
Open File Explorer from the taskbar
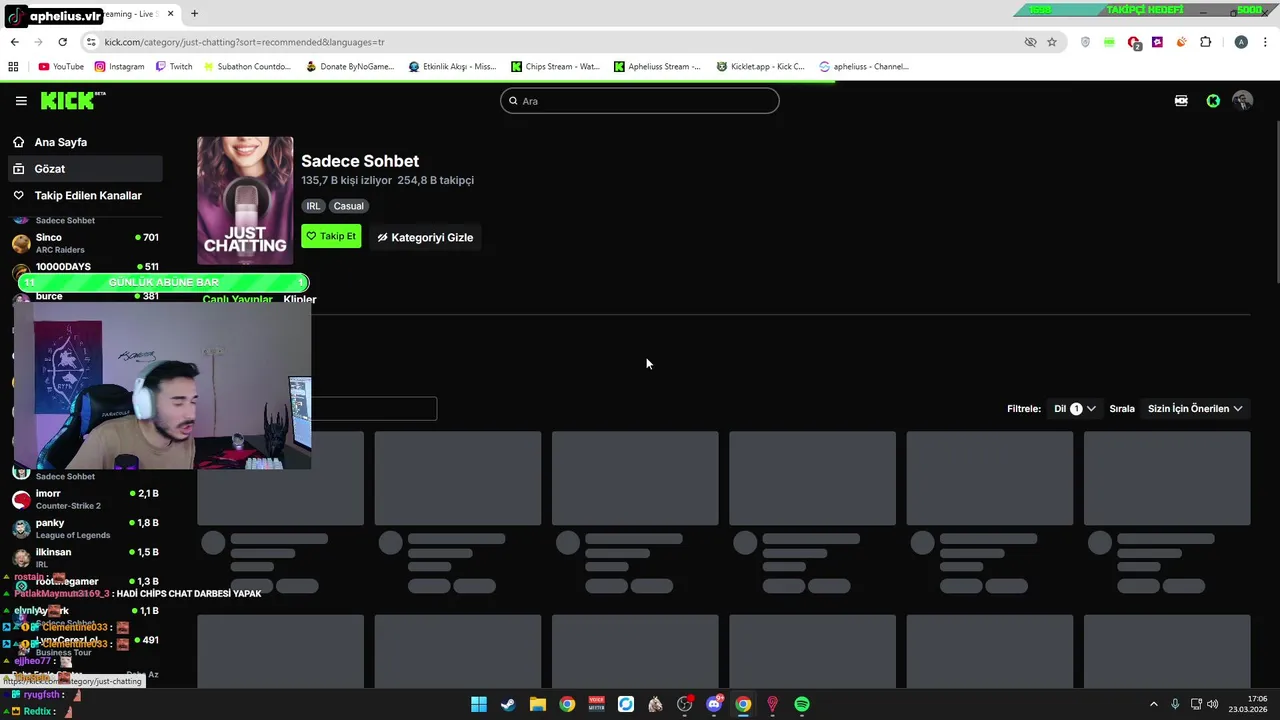(x=538, y=704)
